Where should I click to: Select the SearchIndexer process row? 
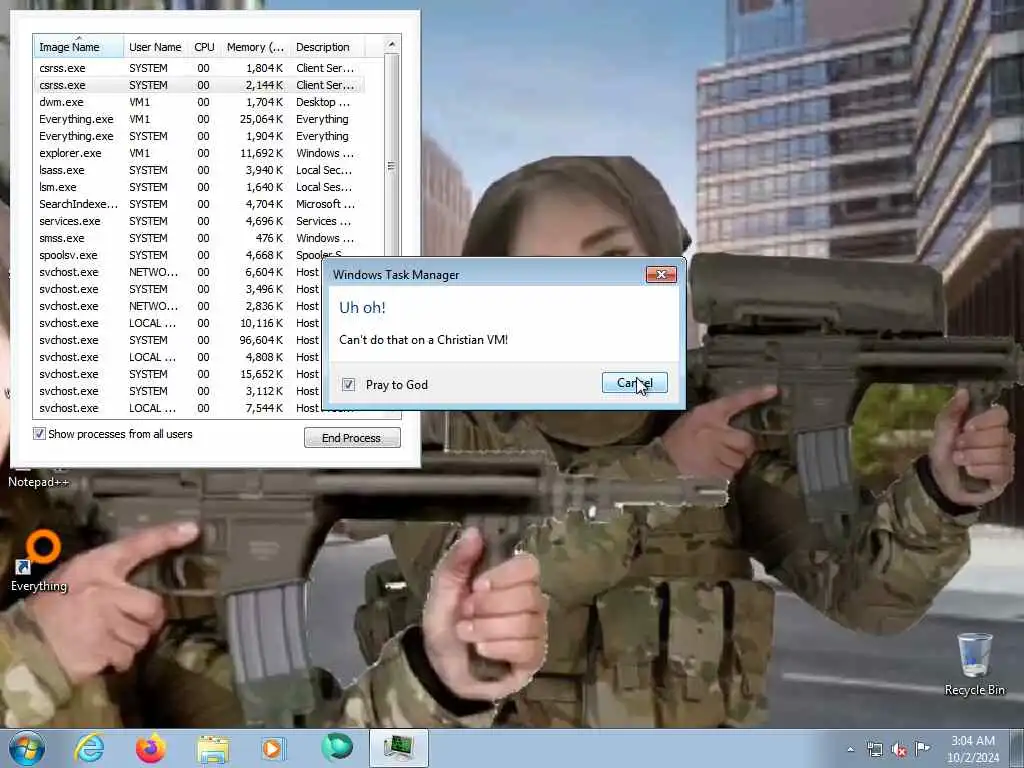(199, 204)
